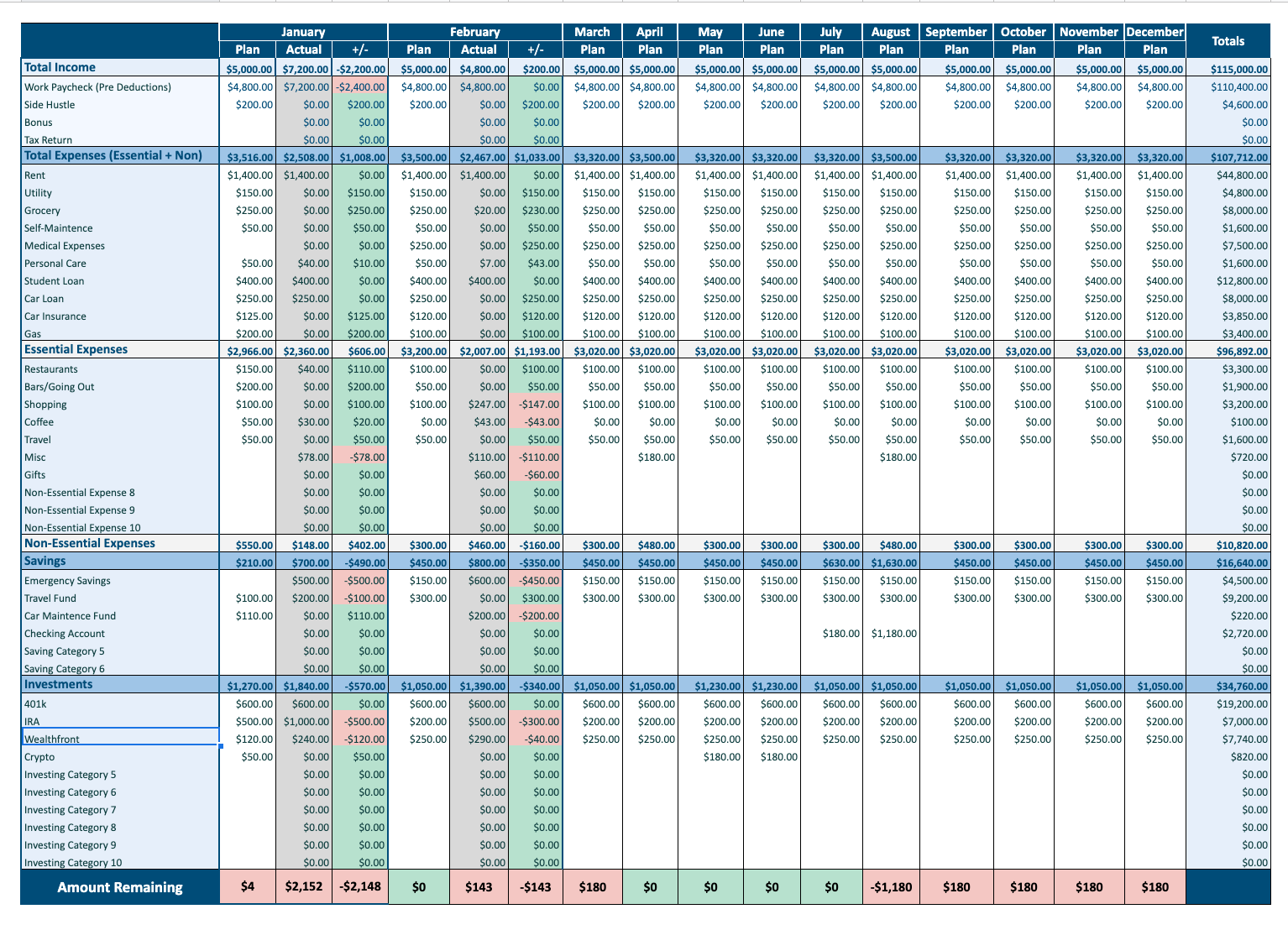1288x930 pixels.
Task: Select the Side Hustle row label
Action: (50, 105)
